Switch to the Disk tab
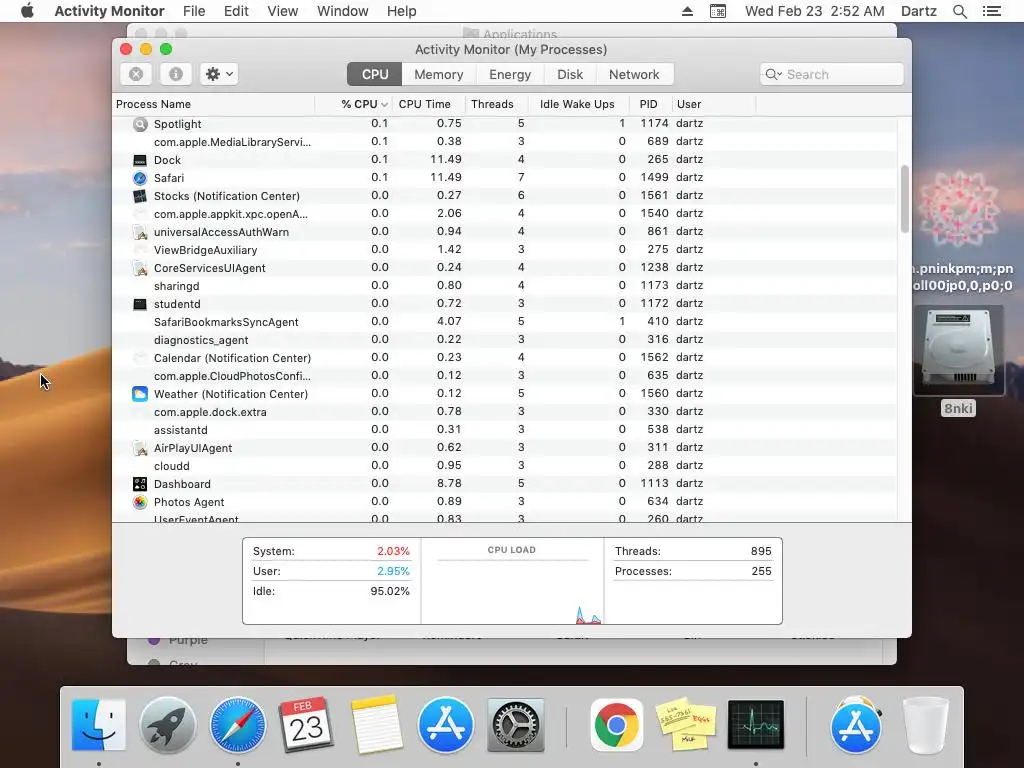This screenshot has height=768, width=1024. (x=570, y=74)
